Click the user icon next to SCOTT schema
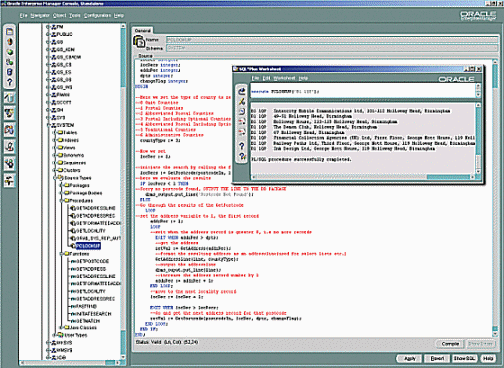The width and height of the screenshot is (504, 368). point(53,102)
